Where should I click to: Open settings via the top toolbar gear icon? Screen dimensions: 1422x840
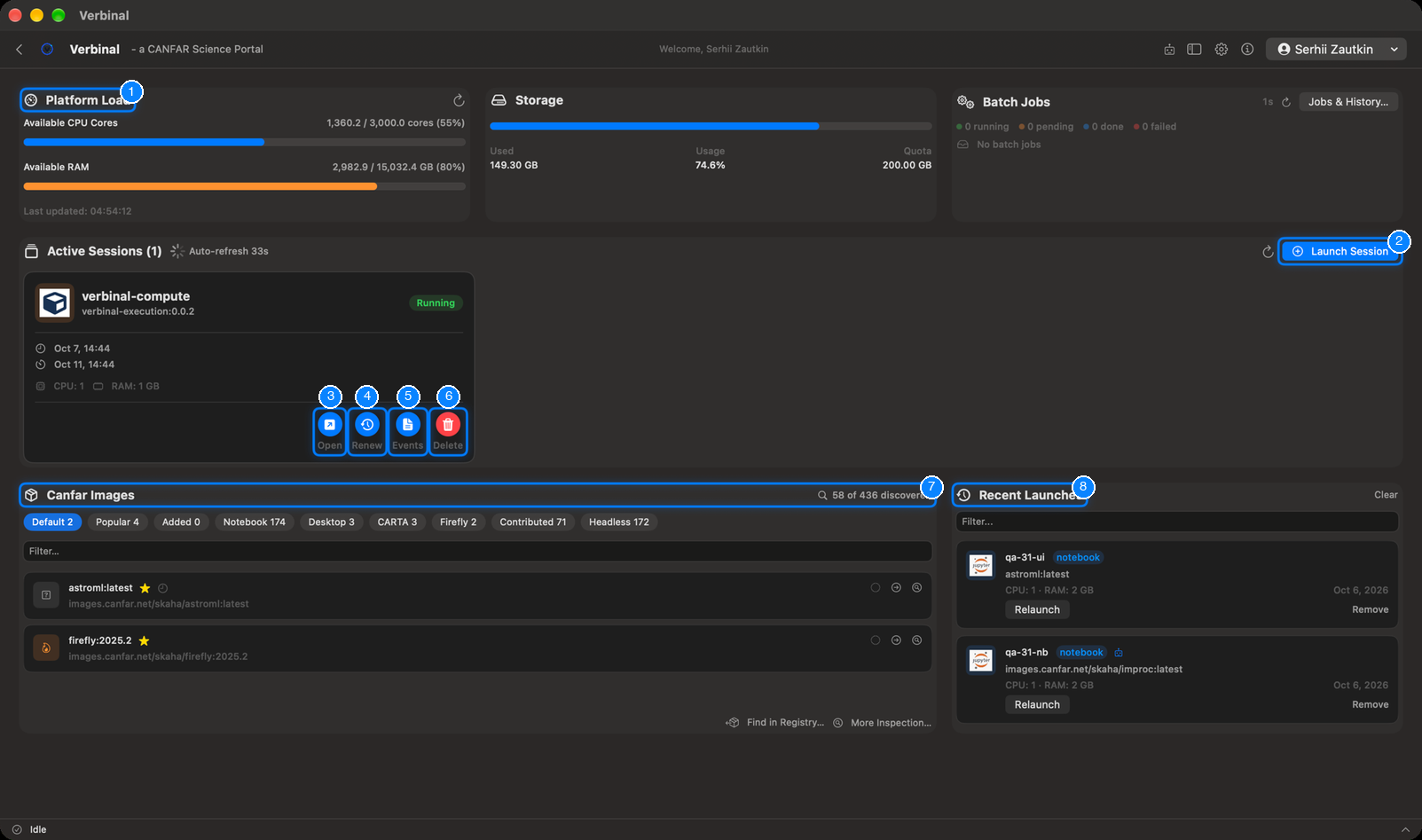pos(1222,50)
